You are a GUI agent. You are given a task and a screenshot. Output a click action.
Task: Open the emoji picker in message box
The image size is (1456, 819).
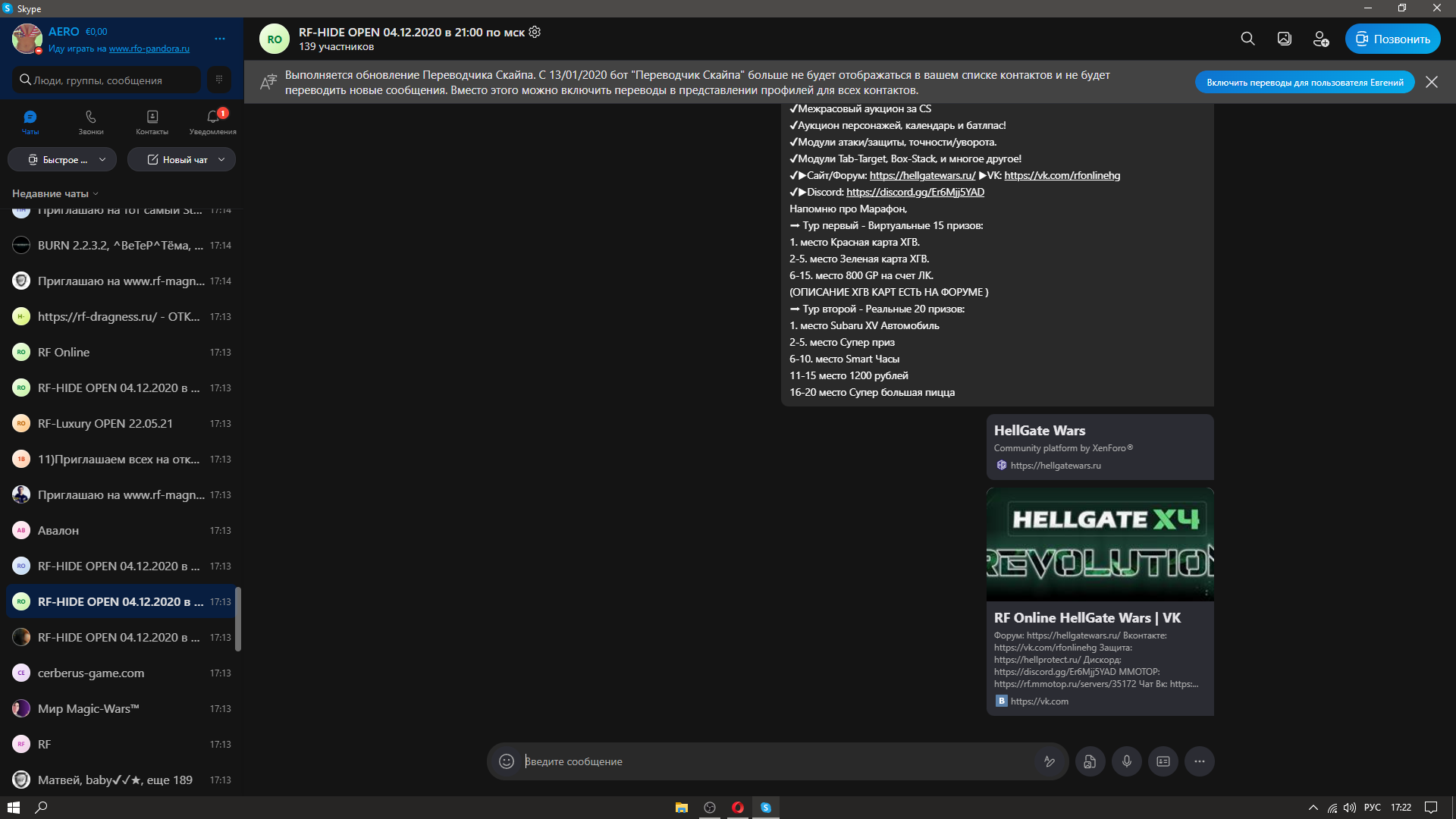[x=507, y=761]
